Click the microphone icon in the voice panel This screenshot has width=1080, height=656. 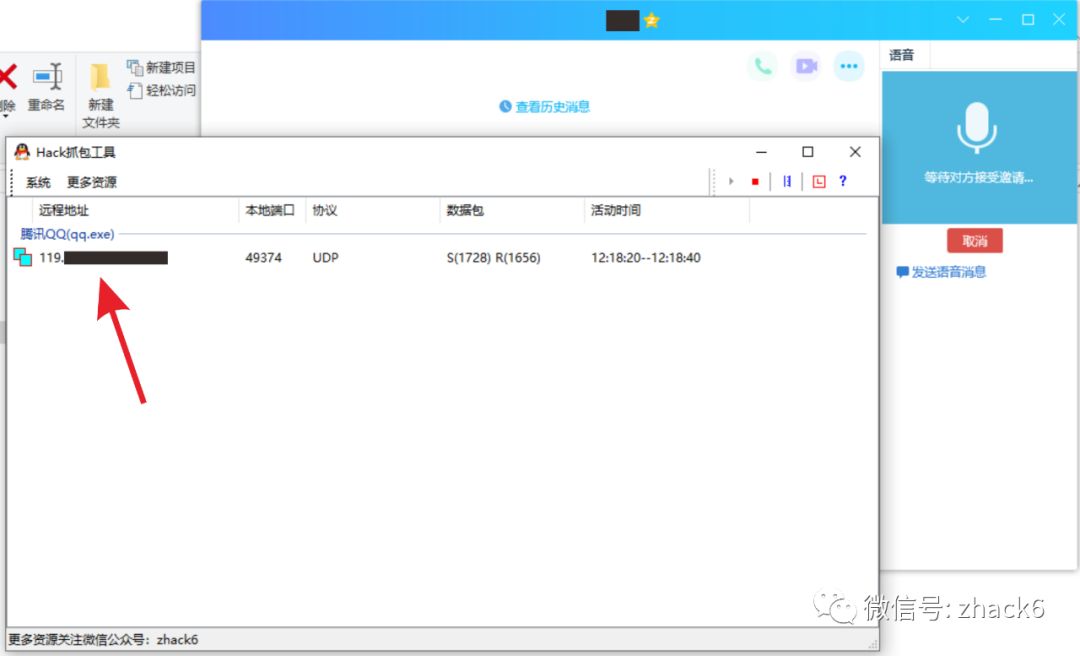[x=977, y=128]
